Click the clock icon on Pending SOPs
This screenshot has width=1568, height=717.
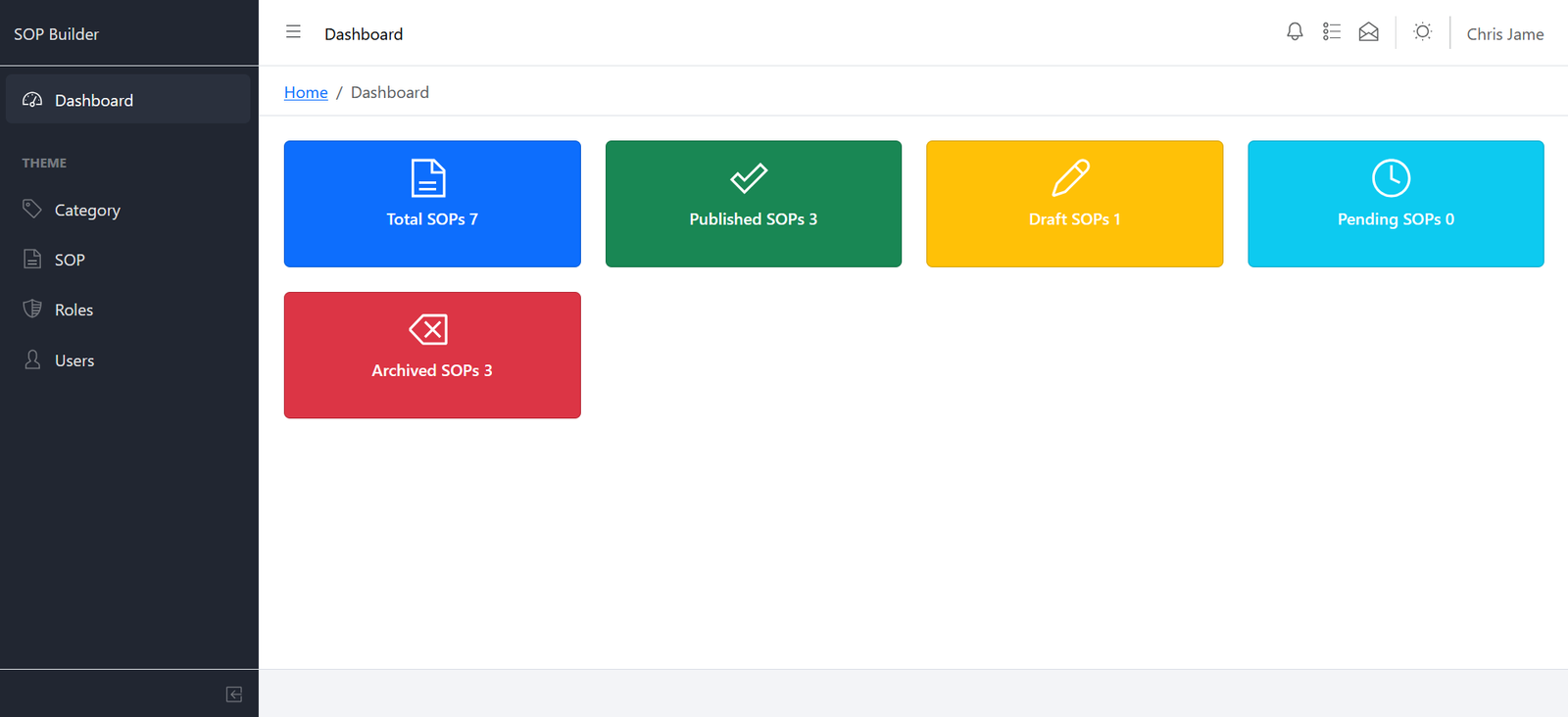[1391, 178]
